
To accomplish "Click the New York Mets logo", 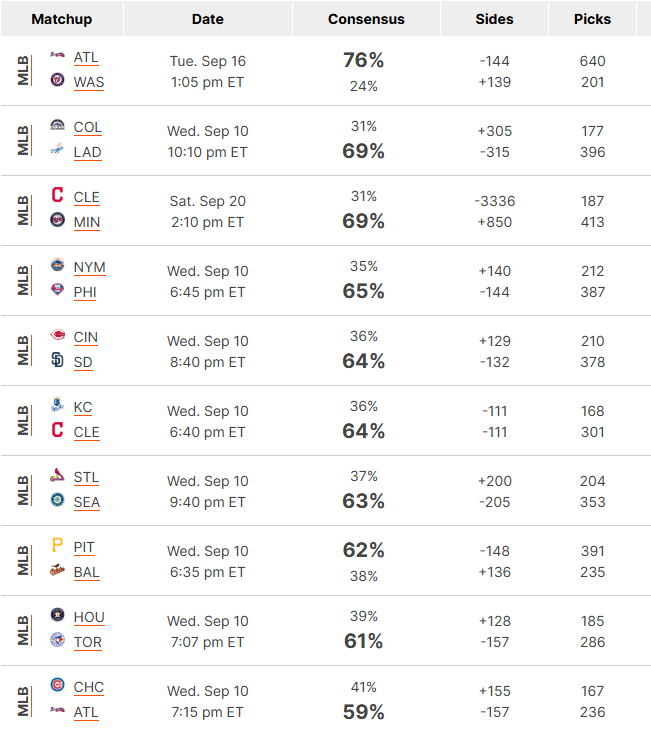I will [57, 265].
